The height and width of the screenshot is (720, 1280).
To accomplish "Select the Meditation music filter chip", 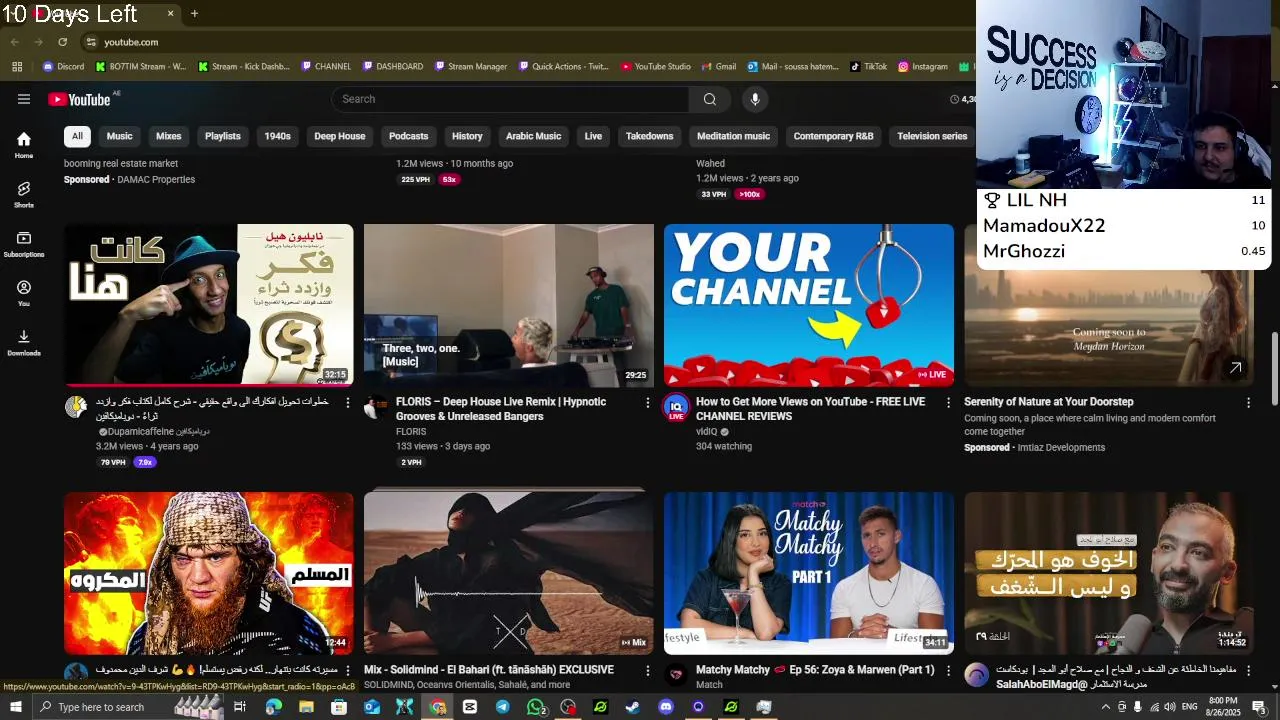I will [x=733, y=136].
